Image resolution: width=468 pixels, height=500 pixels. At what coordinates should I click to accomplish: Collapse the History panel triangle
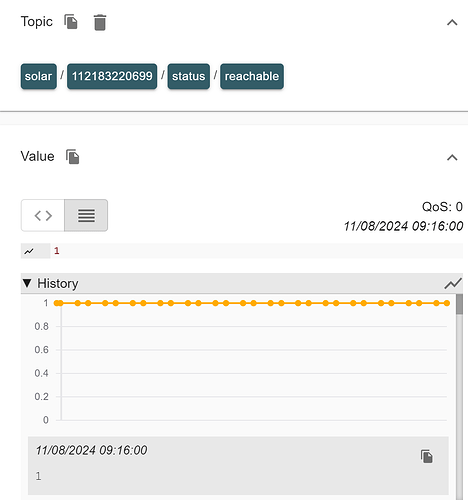(27, 283)
